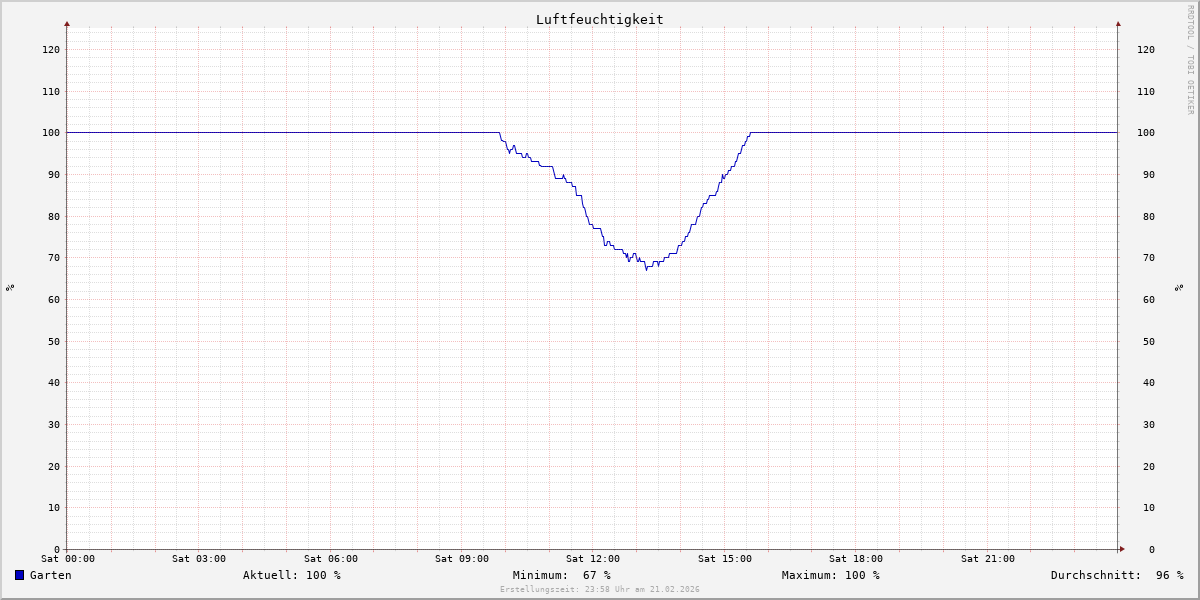This screenshot has height=600, width=1200.
Task: Click the red arrow at x-axis end
Action: coord(1122,549)
